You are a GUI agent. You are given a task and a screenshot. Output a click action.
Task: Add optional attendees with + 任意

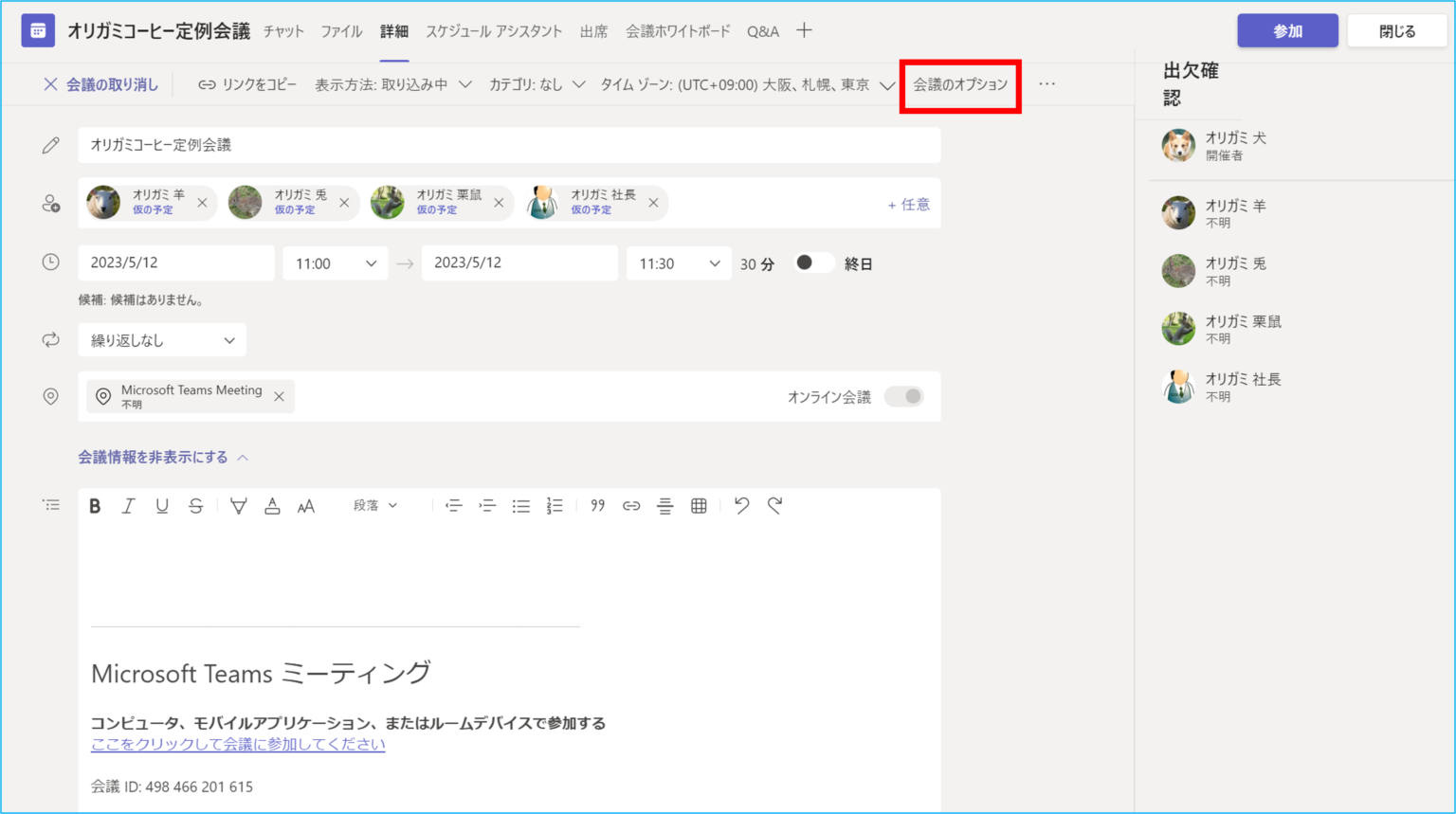(908, 204)
